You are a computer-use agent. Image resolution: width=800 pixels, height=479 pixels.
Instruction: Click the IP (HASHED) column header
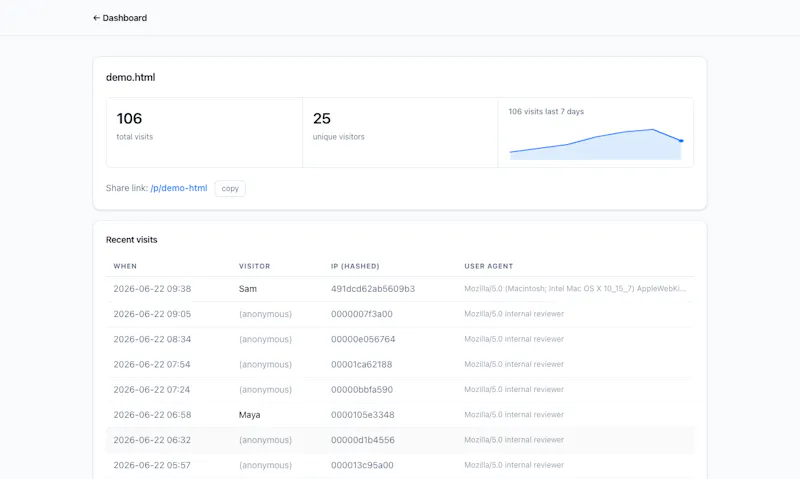355,266
